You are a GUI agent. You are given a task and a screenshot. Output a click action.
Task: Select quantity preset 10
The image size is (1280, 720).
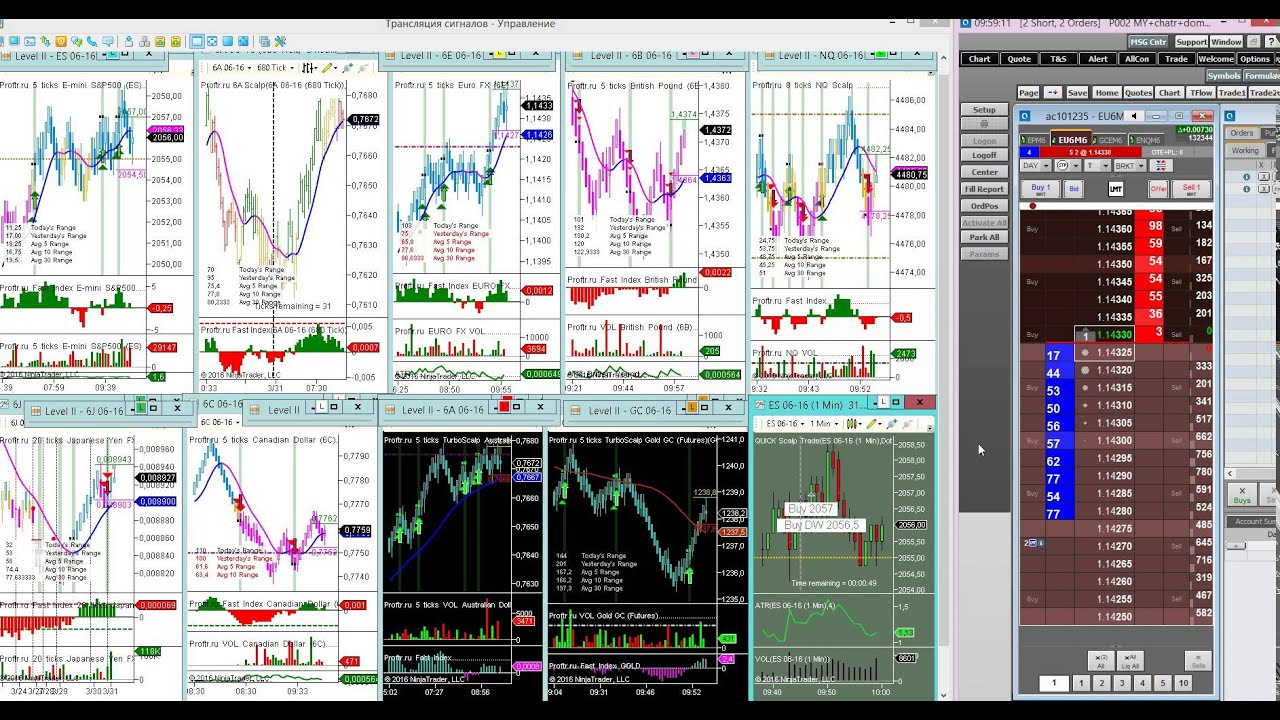click(x=1183, y=683)
